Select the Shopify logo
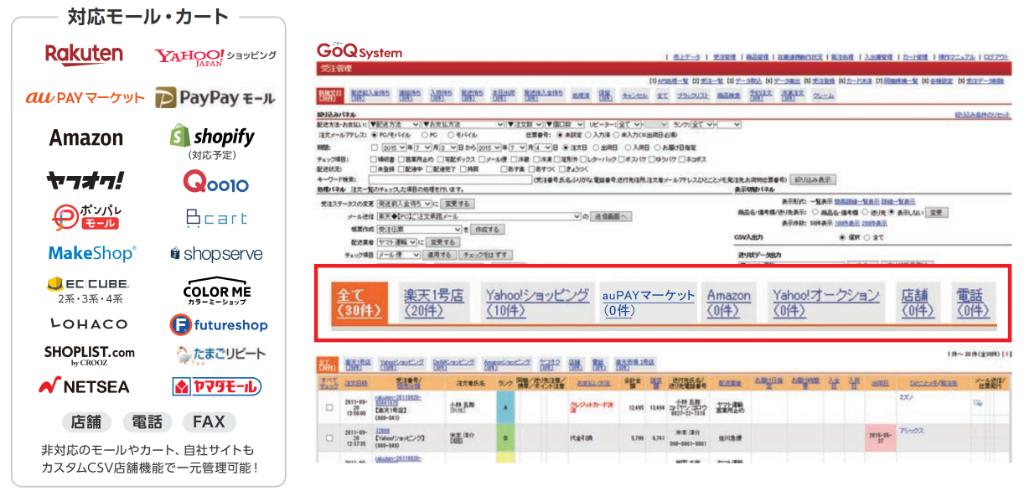The width and height of the screenshot is (1024, 496). pos(212,136)
